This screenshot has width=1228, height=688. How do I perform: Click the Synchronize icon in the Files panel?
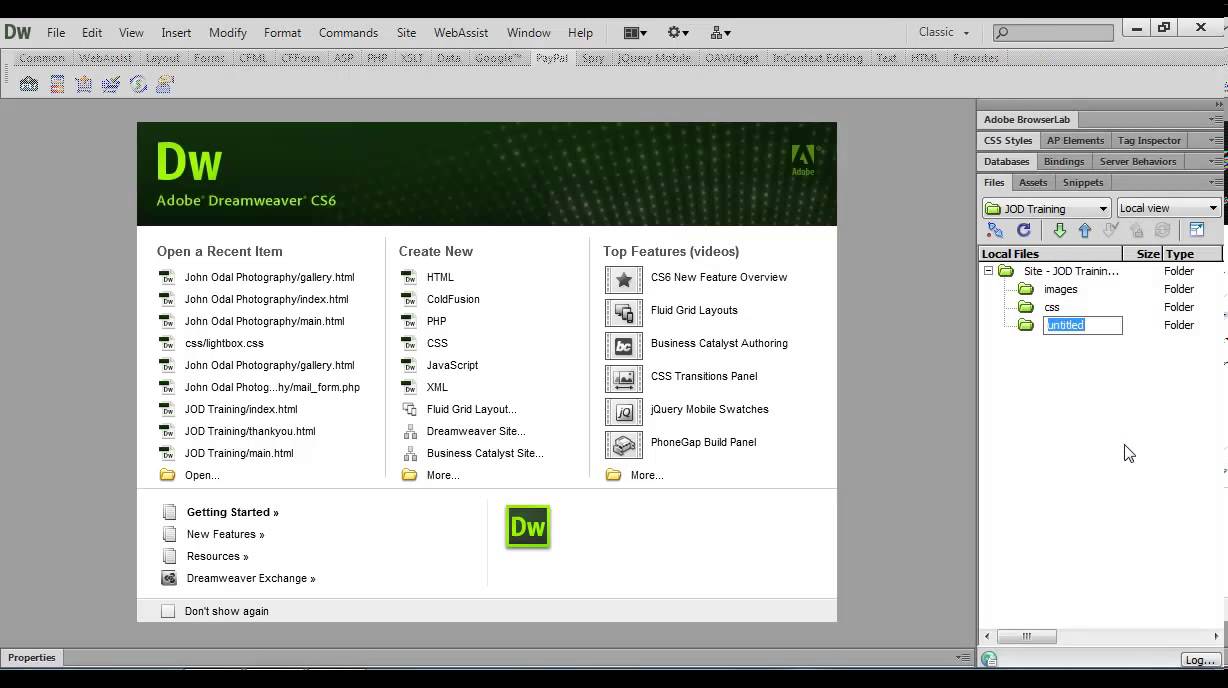1162,230
